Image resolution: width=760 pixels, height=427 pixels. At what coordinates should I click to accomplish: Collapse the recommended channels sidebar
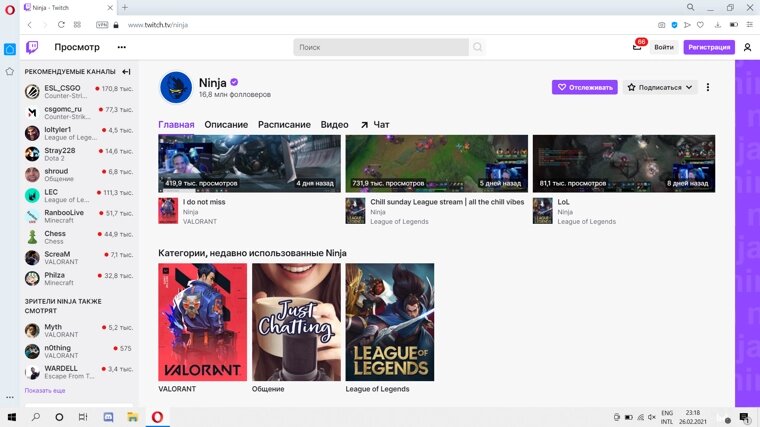(x=126, y=72)
